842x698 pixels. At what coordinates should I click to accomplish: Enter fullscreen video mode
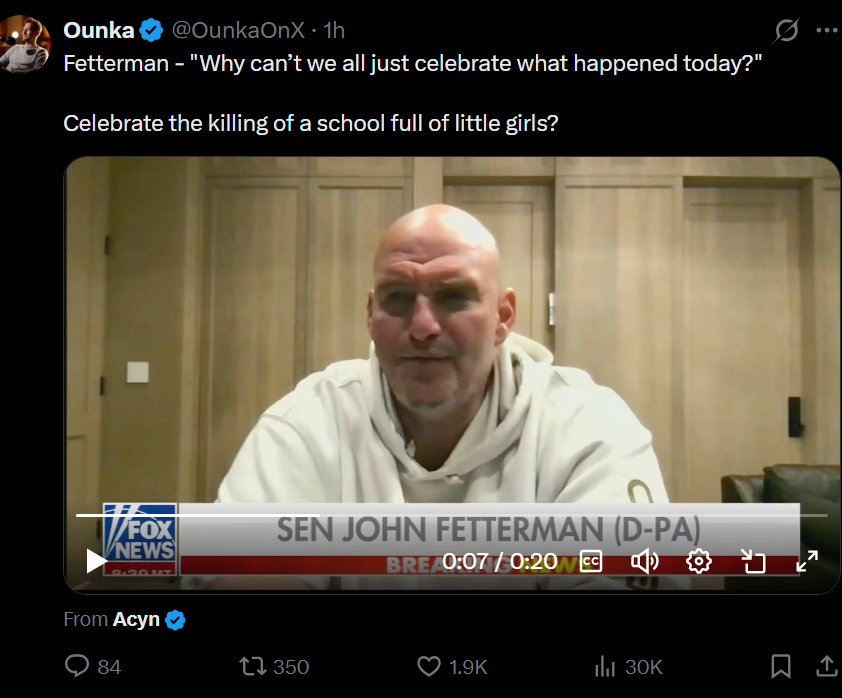(x=807, y=561)
